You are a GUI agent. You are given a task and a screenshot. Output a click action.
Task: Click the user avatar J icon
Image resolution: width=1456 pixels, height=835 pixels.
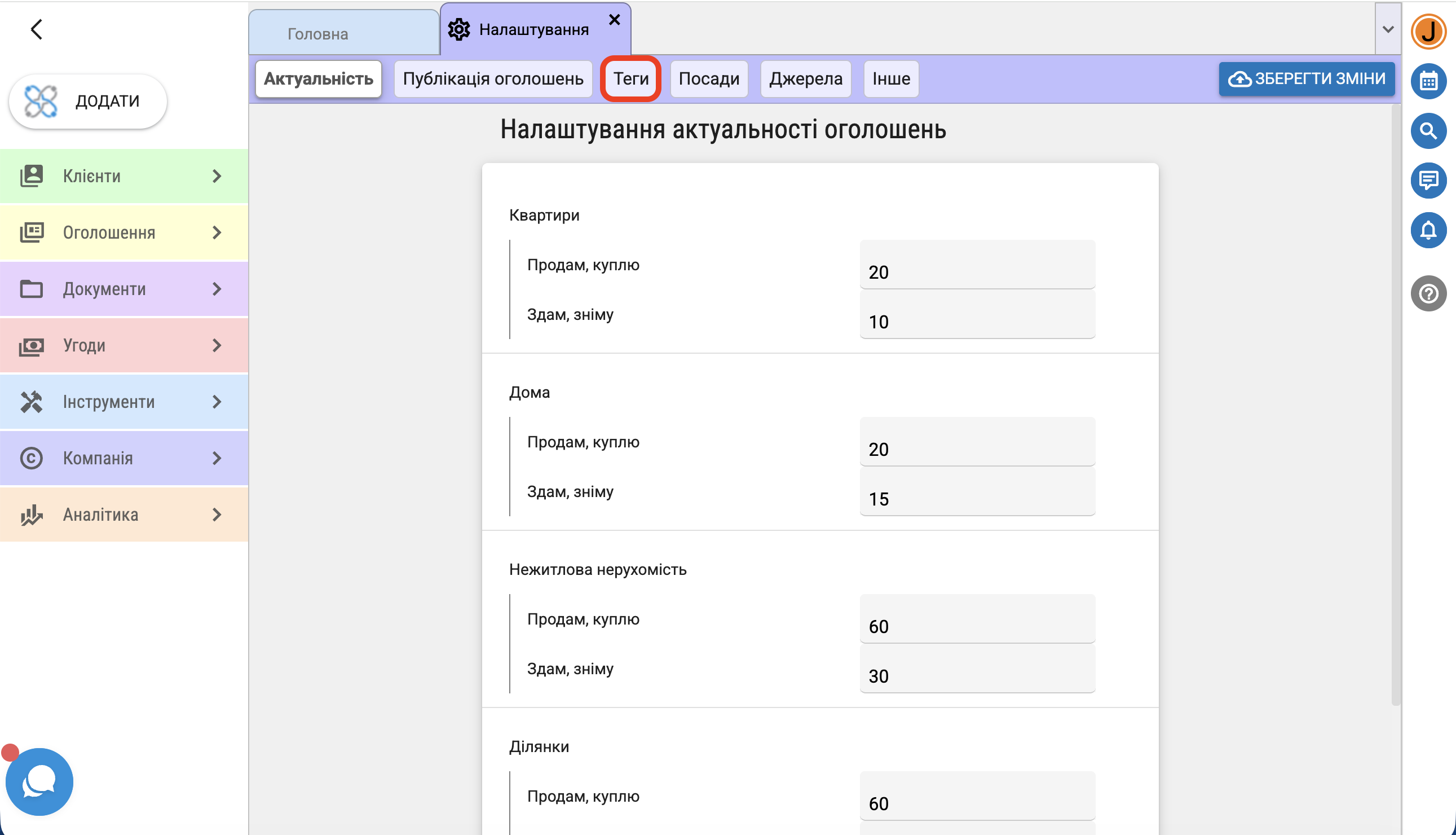pyautogui.click(x=1428, y=32)
